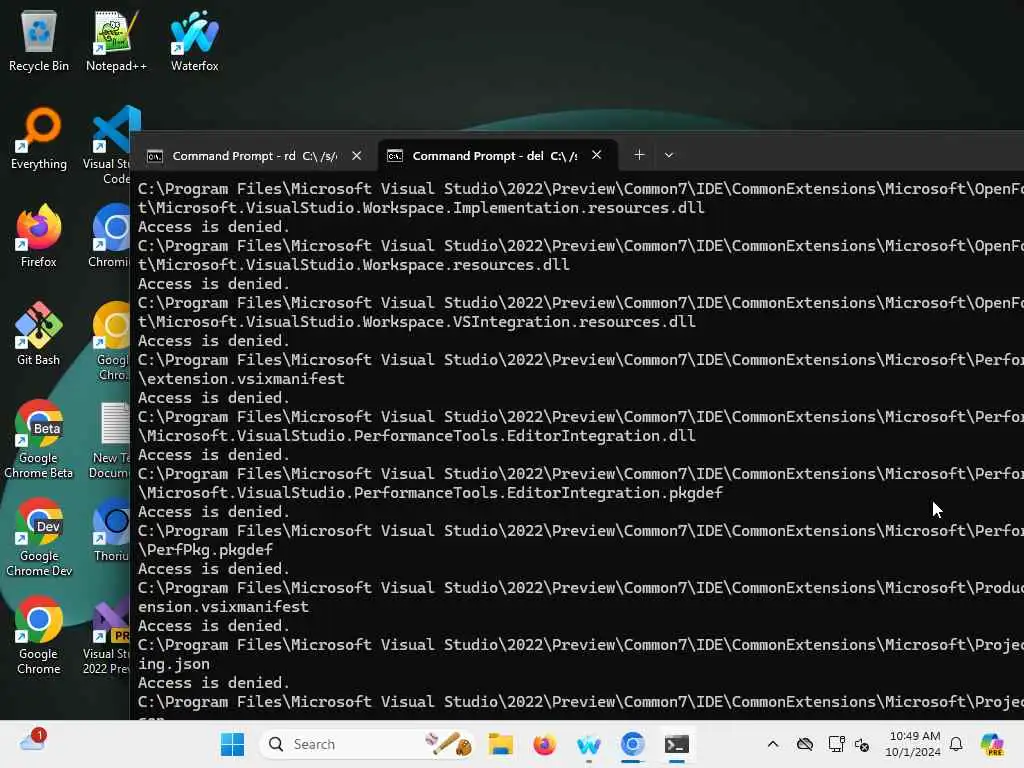Click the ing.json output line
Image resolution: width=1024 pixels, height=768 pixels.
(174, 664)
